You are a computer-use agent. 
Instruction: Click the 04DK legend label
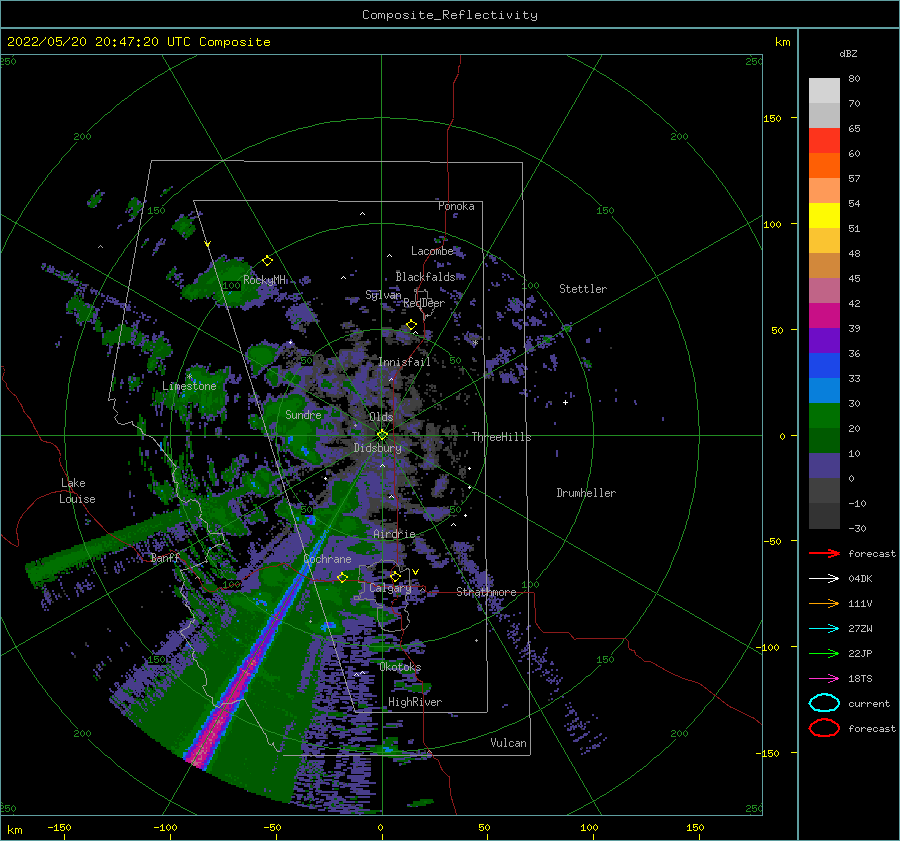click(x=860, y=579)
